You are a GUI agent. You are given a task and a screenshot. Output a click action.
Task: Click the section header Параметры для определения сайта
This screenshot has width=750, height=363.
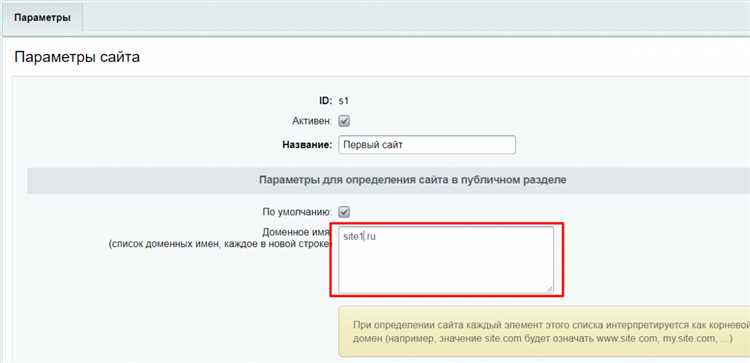(x=413, y=180)
